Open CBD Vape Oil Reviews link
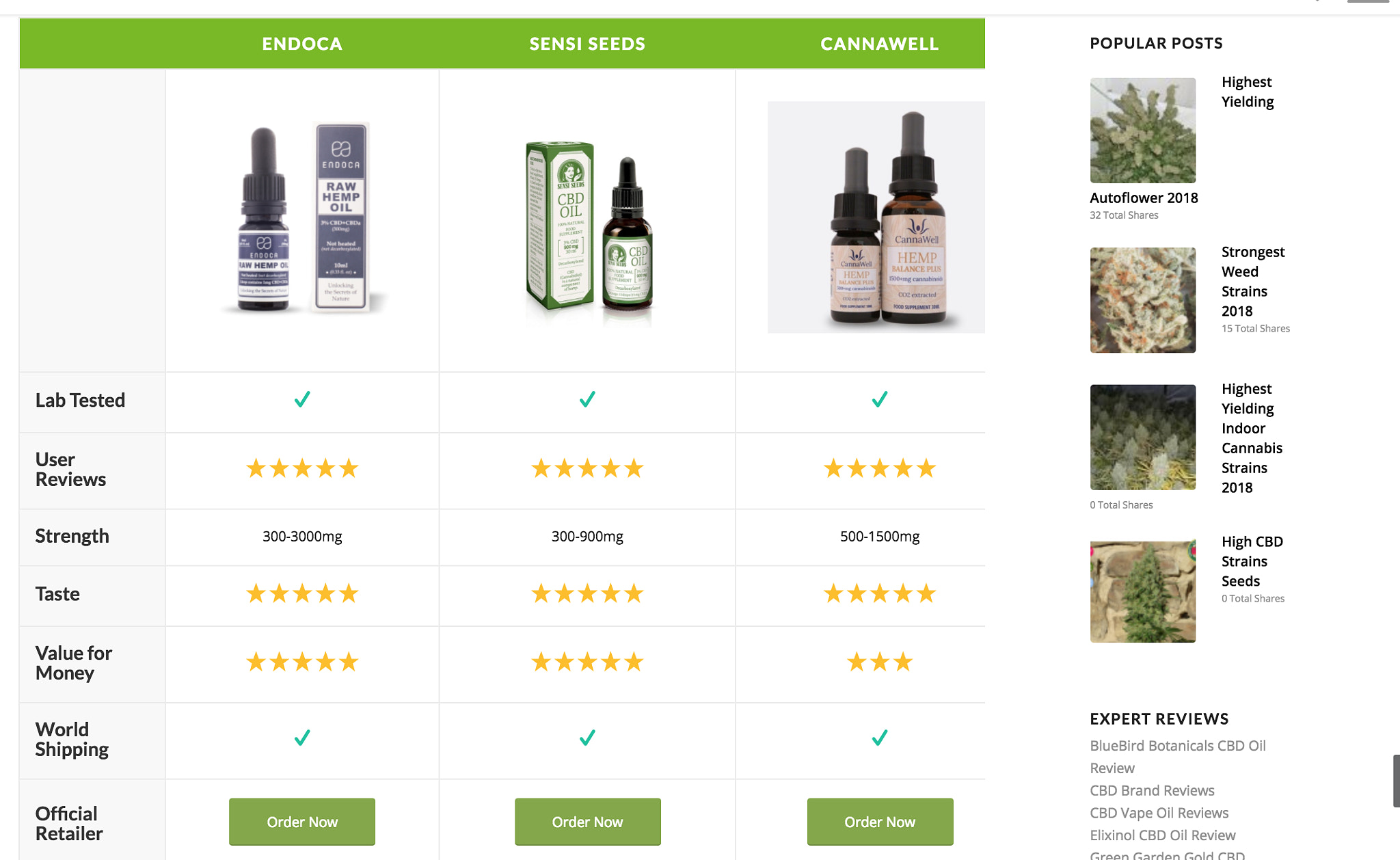The width and height of the screenshot is (1400, 860). click(x=1159, y=813)
